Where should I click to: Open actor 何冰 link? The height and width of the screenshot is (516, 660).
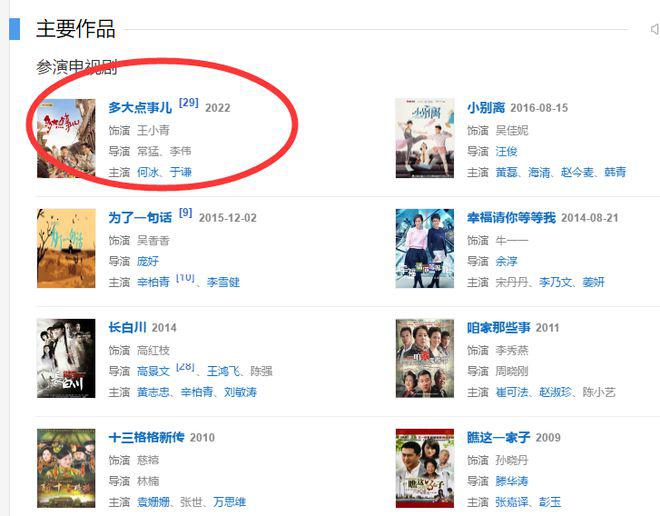(148, 172)
